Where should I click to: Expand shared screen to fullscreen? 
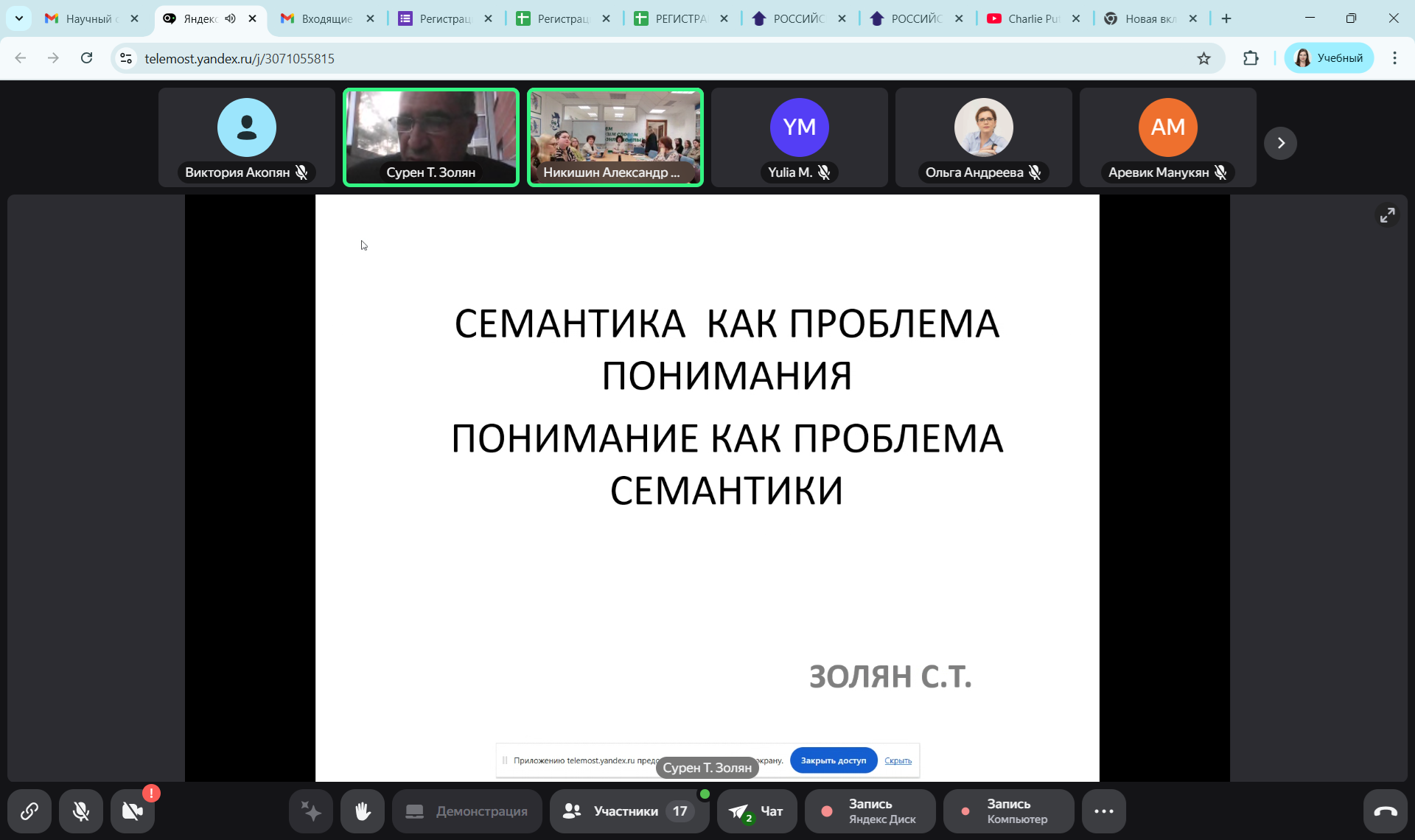pos(1387,215)
